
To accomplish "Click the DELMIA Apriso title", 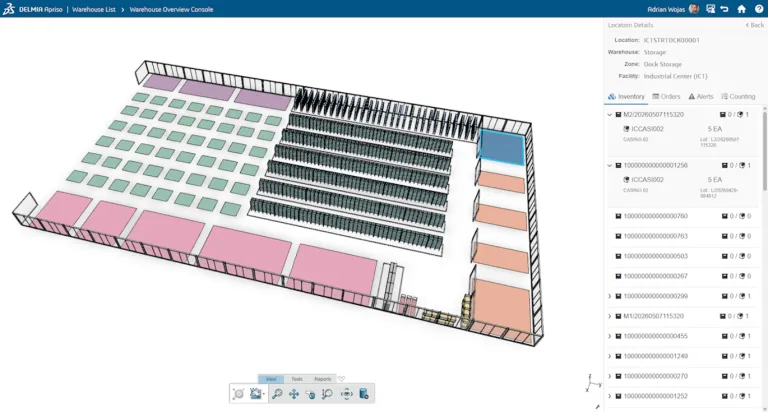I will point(41,9).
